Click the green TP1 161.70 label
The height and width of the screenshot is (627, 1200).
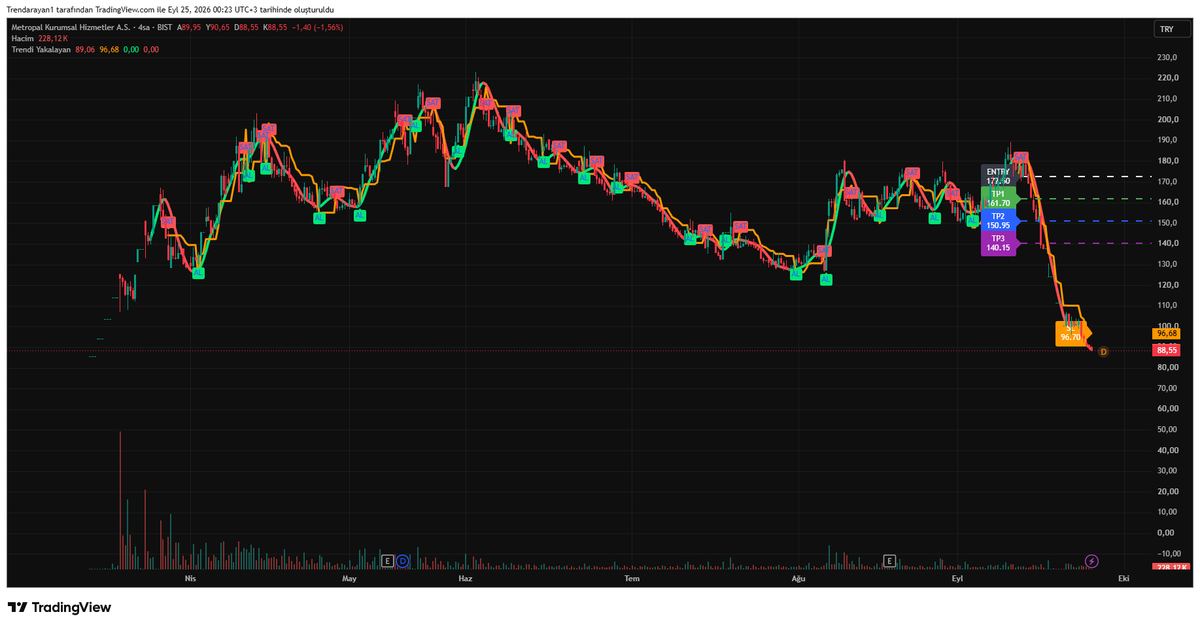(x=998, y=198)
